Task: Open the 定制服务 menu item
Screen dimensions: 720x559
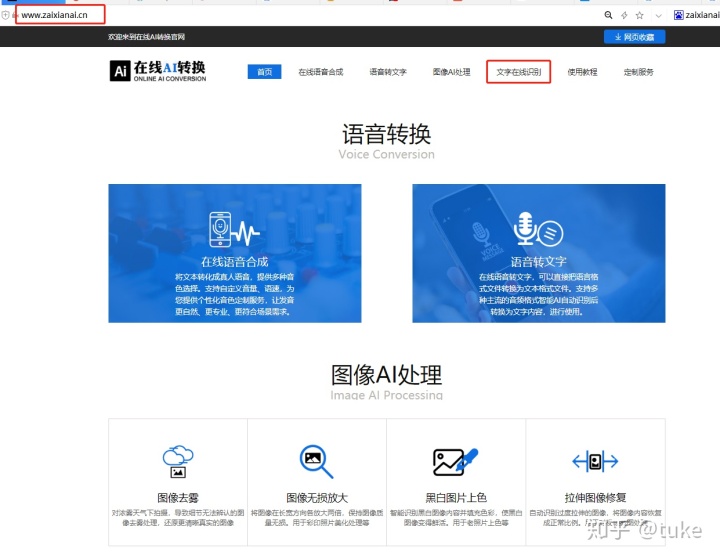Action: pos(638,72)
